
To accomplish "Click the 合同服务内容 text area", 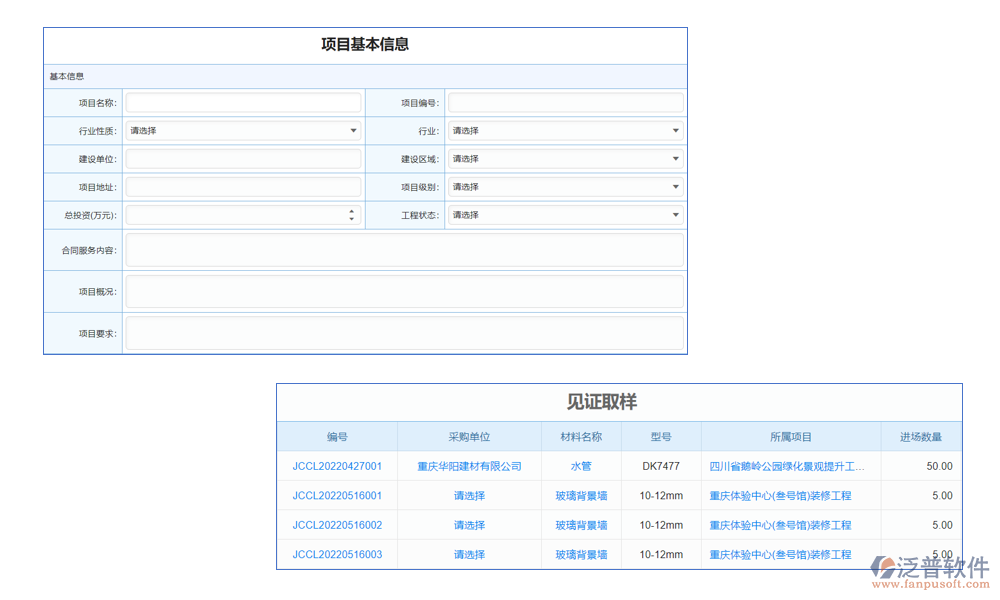I will 404,250.
